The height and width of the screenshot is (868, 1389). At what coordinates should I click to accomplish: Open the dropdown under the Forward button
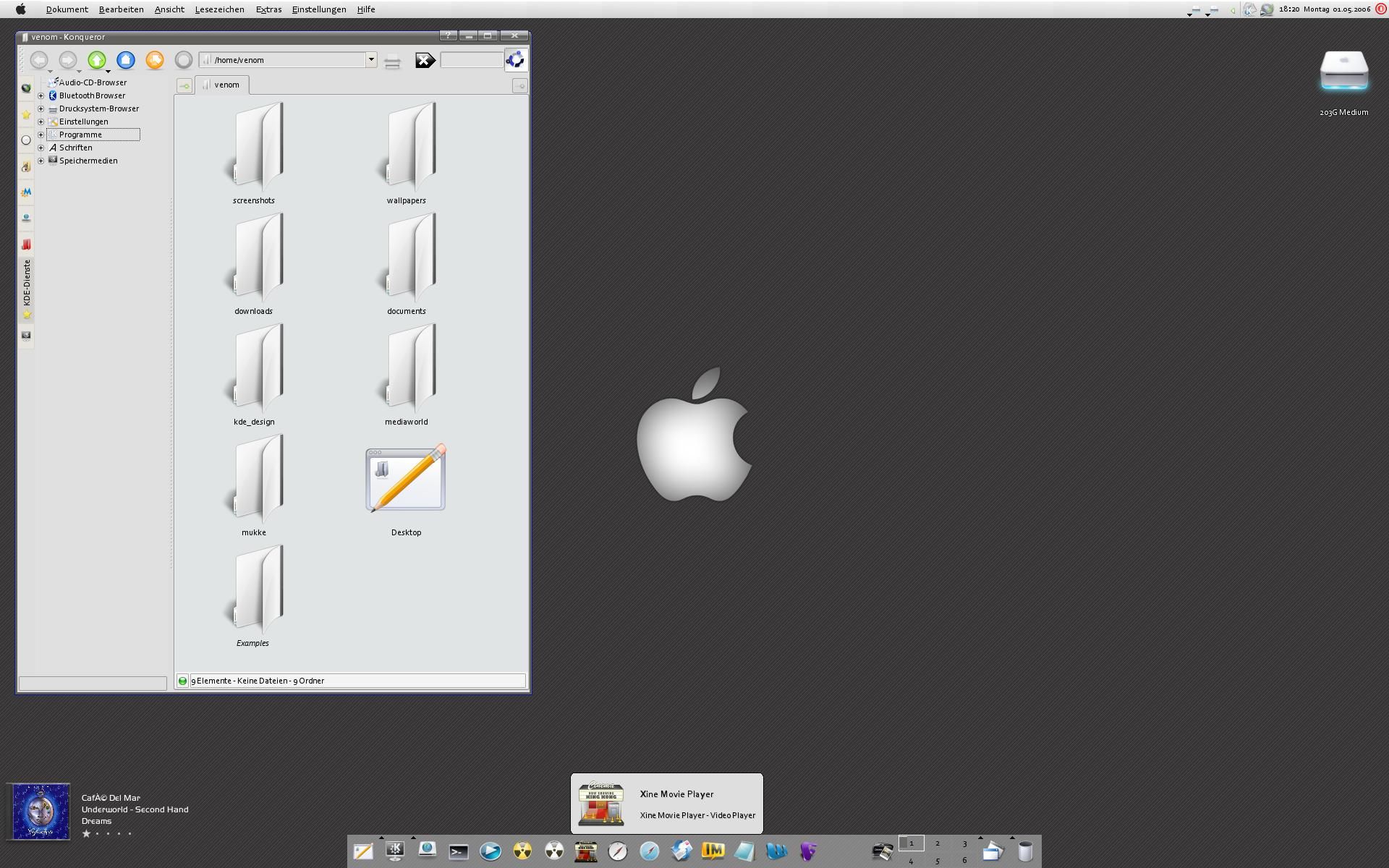pos(79,72)
